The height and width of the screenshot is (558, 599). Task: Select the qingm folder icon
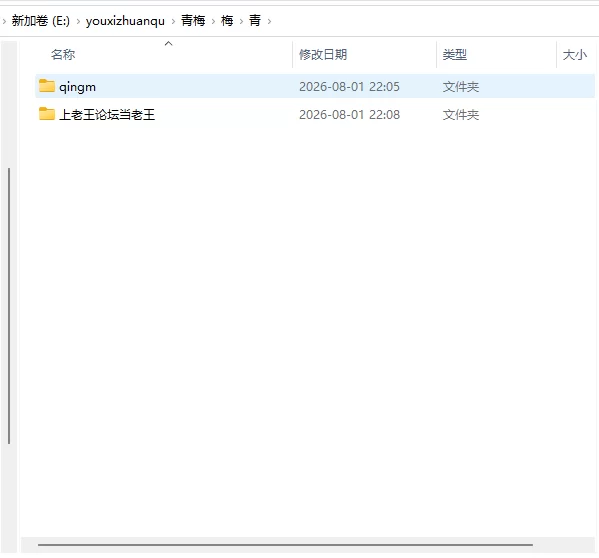pos(47,86)
